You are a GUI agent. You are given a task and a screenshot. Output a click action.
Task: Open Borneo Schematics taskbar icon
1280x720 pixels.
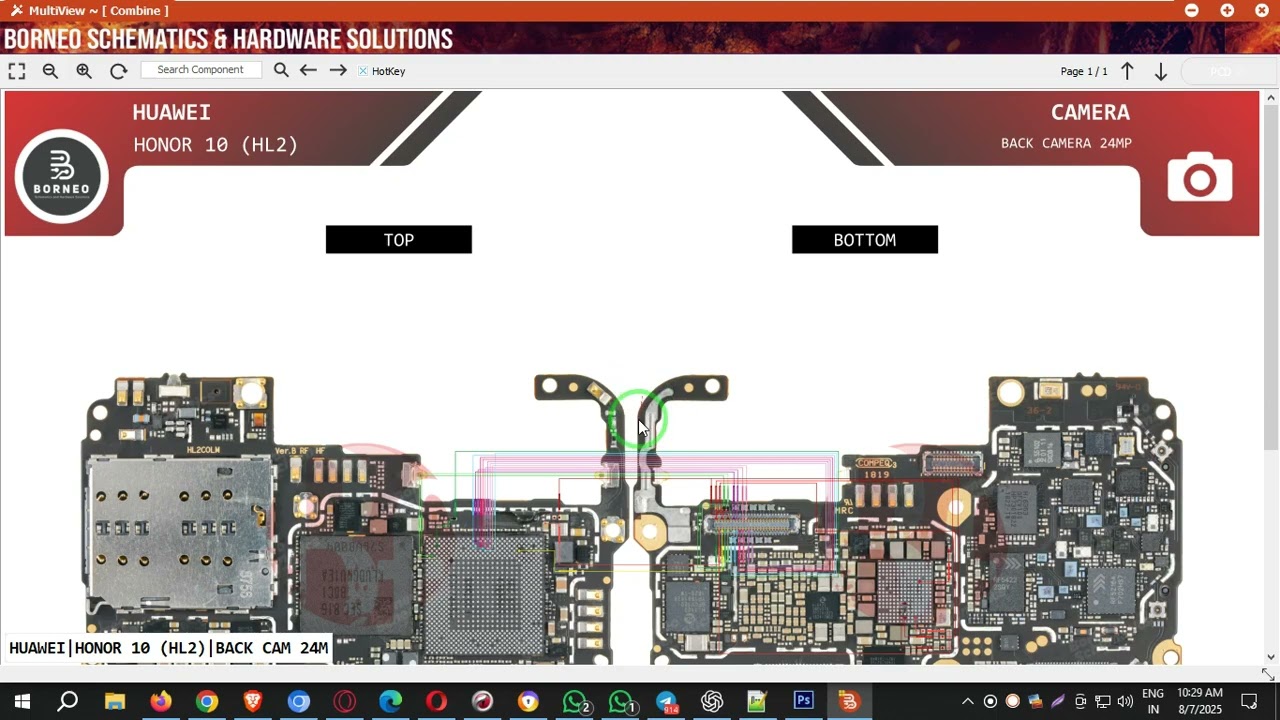pyautogui.click(x=850, y=701)
